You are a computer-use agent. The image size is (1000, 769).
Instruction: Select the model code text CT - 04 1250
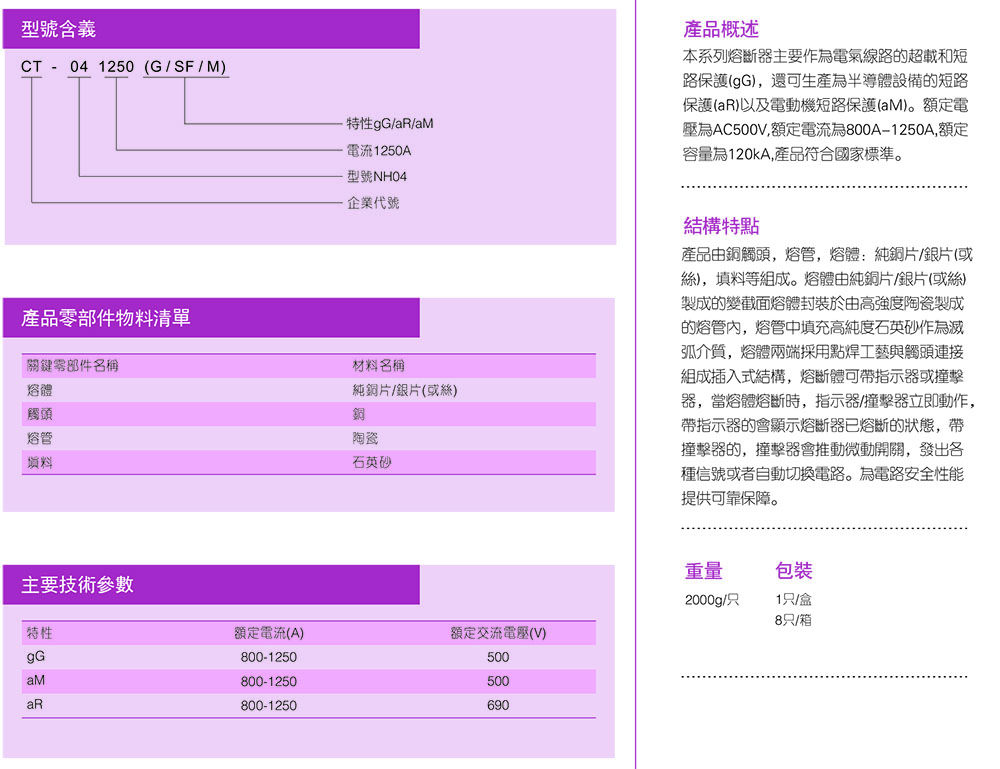click(x=77, y=68)
